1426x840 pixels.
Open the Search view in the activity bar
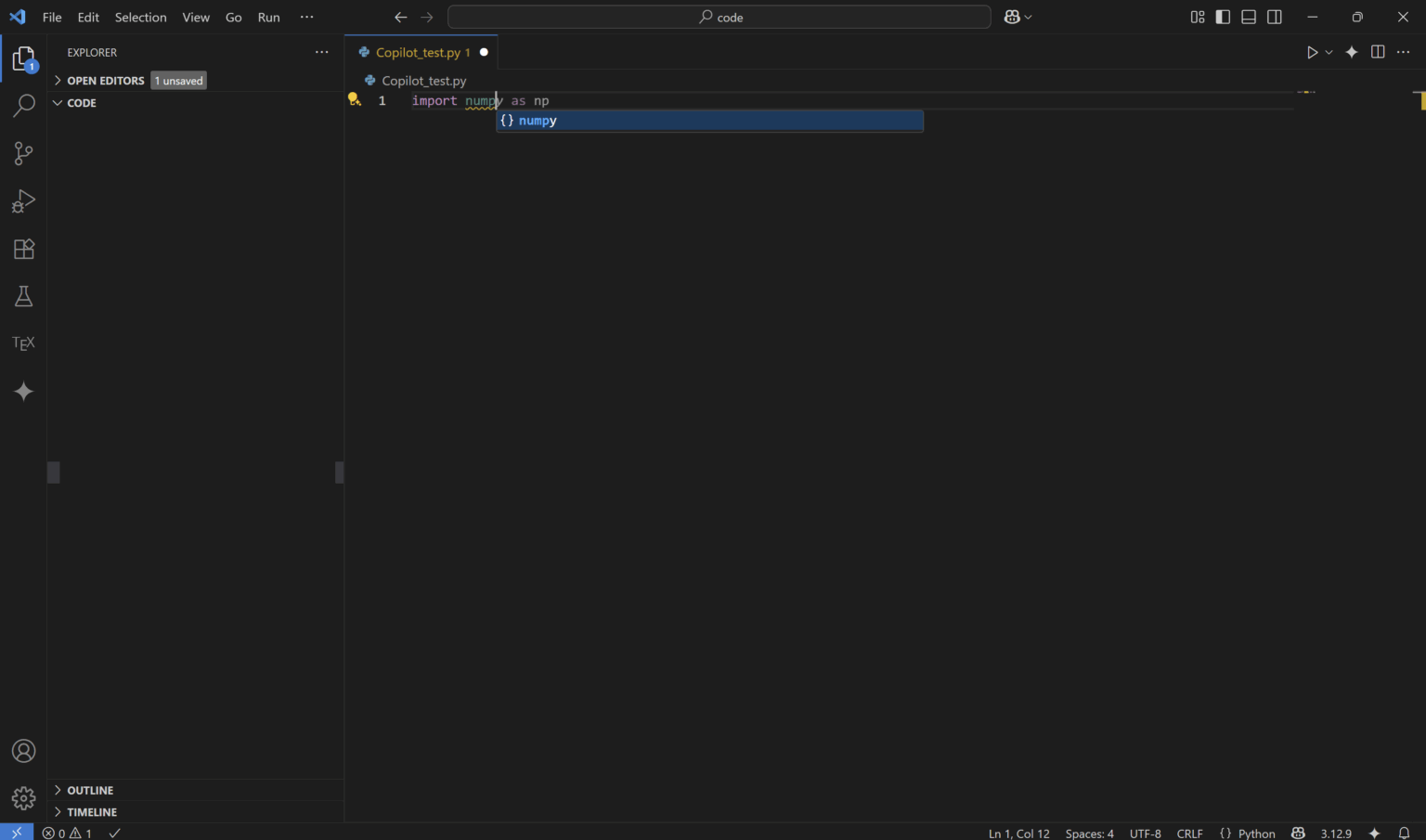coord(23,106)
